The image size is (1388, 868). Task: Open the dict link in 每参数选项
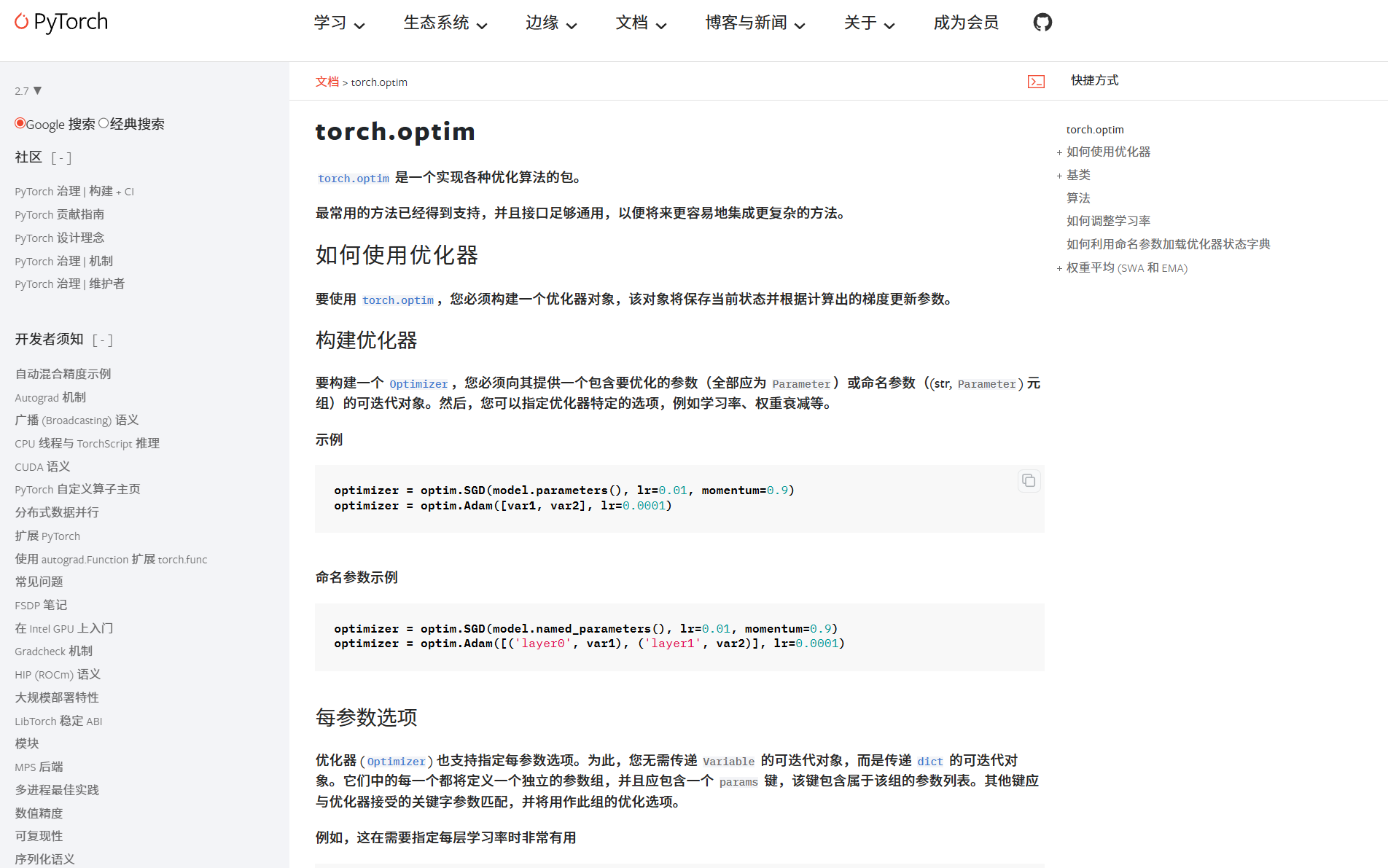click(930, 761)
